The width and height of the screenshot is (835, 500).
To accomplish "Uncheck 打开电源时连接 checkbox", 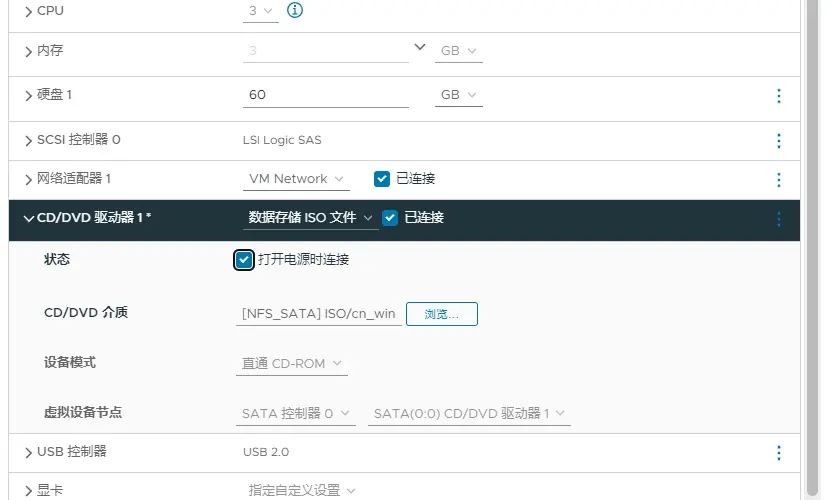I will pos(244,260).
